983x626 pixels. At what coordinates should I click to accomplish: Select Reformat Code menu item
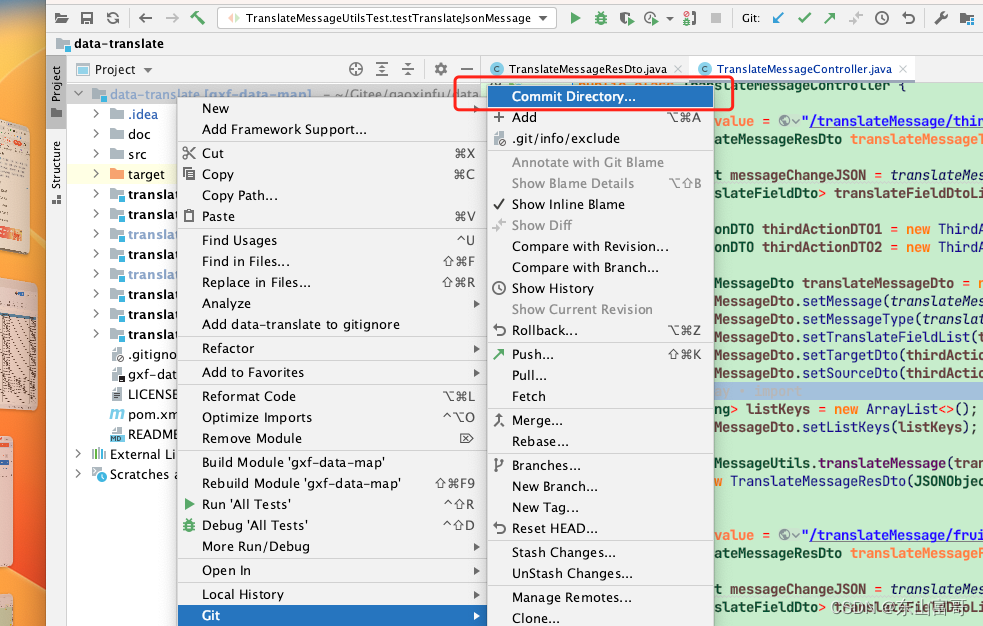coord(332,396)
